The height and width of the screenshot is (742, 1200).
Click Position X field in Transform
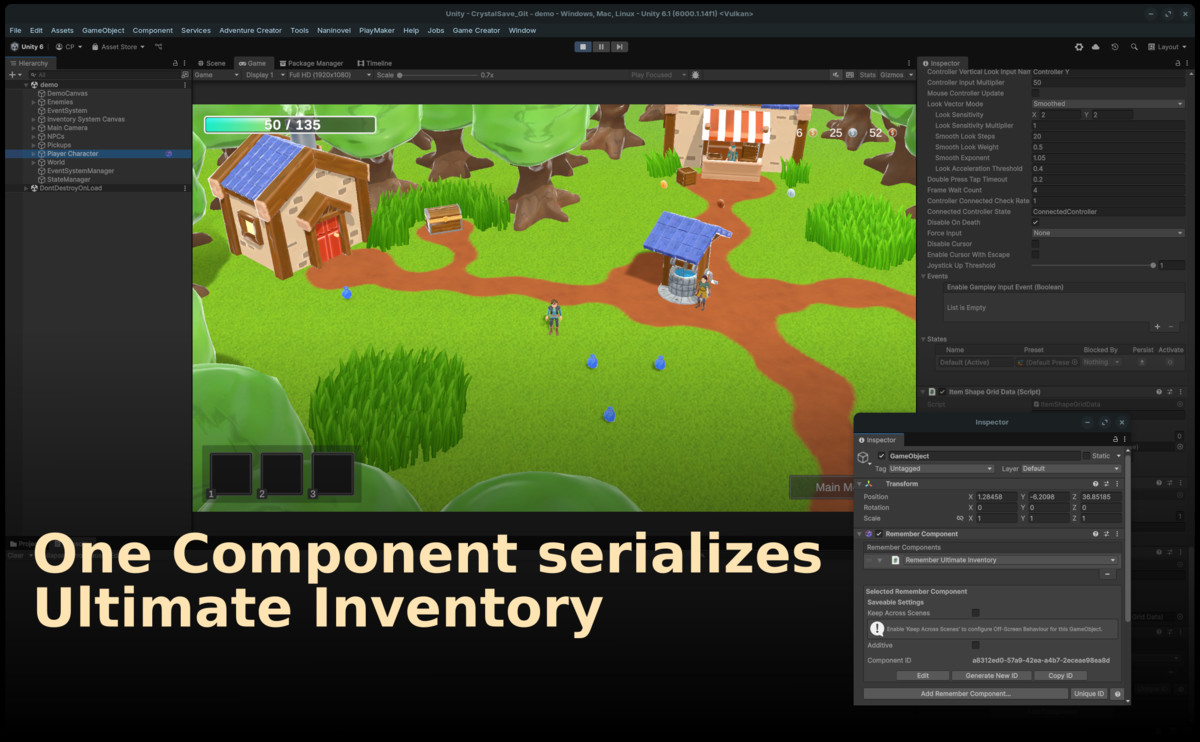click(x=996, y=497)
